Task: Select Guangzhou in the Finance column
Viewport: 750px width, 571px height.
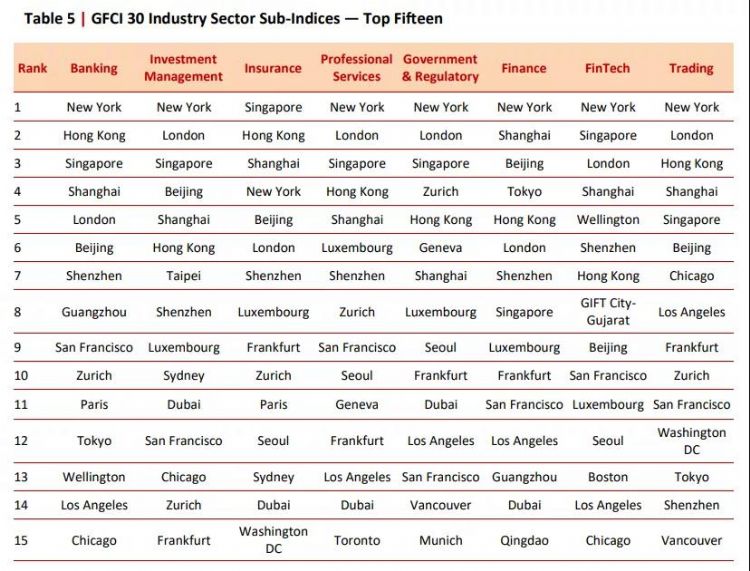Action: coord(524,477)
